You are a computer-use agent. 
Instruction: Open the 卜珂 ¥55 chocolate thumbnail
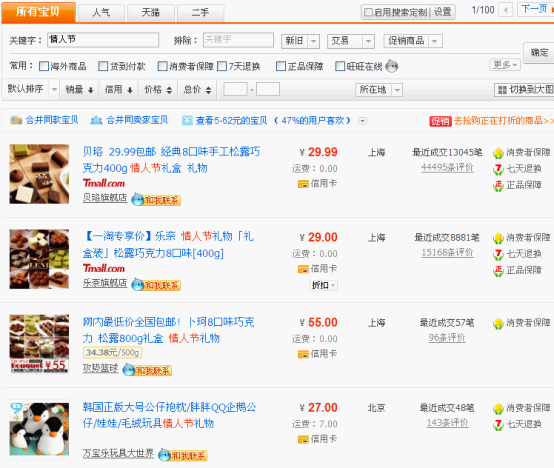[39, 344]
